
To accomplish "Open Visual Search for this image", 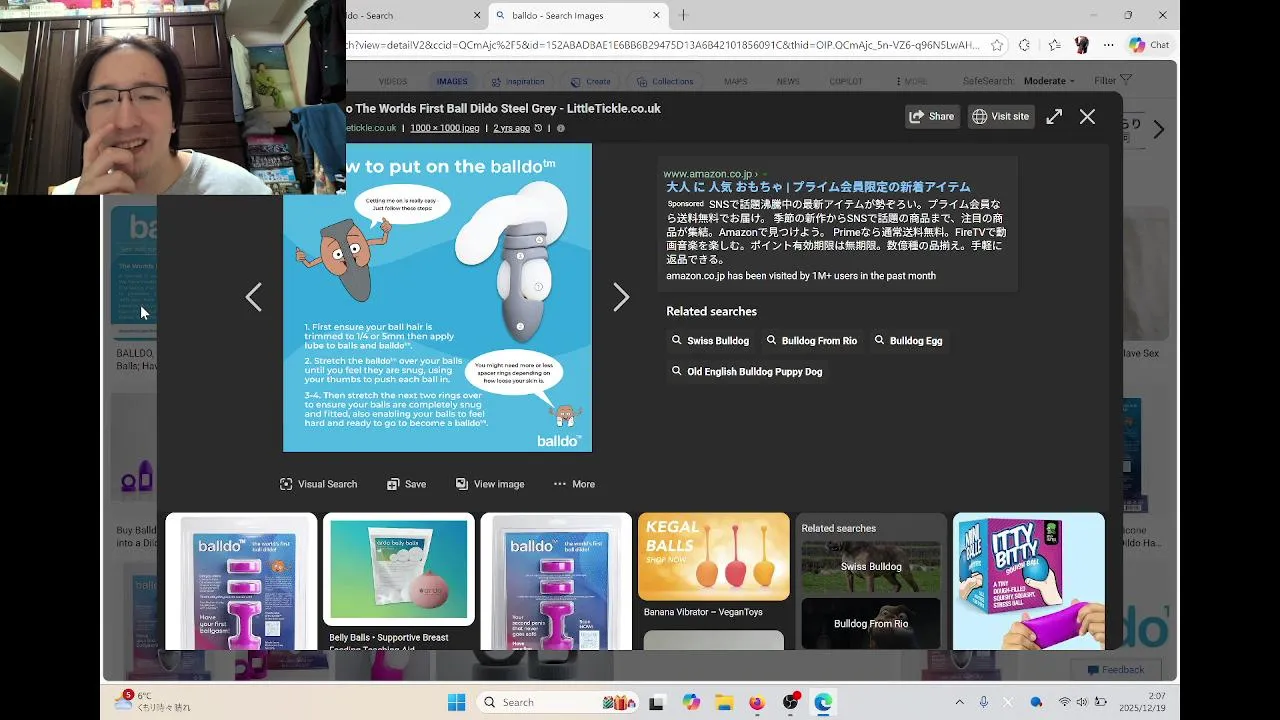I will (x=318, y=484).
